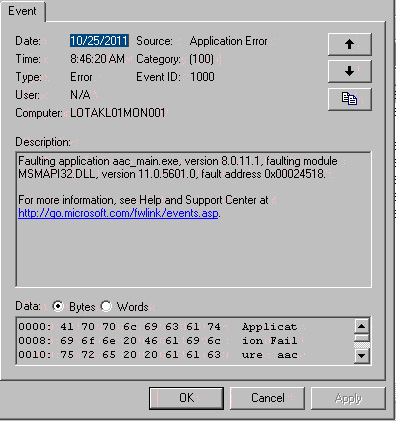Click the OK button
Screen dimensions: 396x421
point(186,398)
